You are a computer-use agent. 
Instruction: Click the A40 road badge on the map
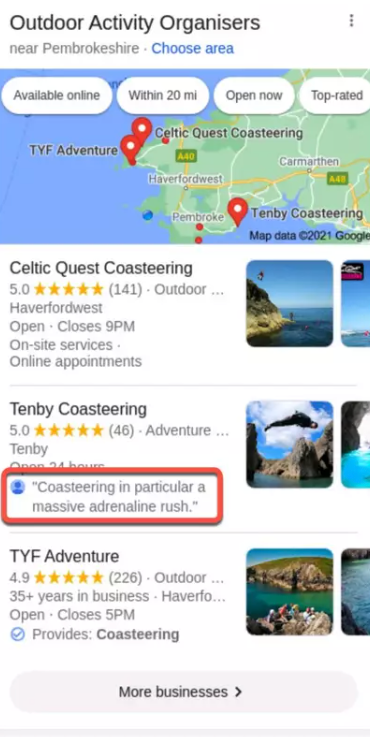pyautogui.click(x=186, y=156)
